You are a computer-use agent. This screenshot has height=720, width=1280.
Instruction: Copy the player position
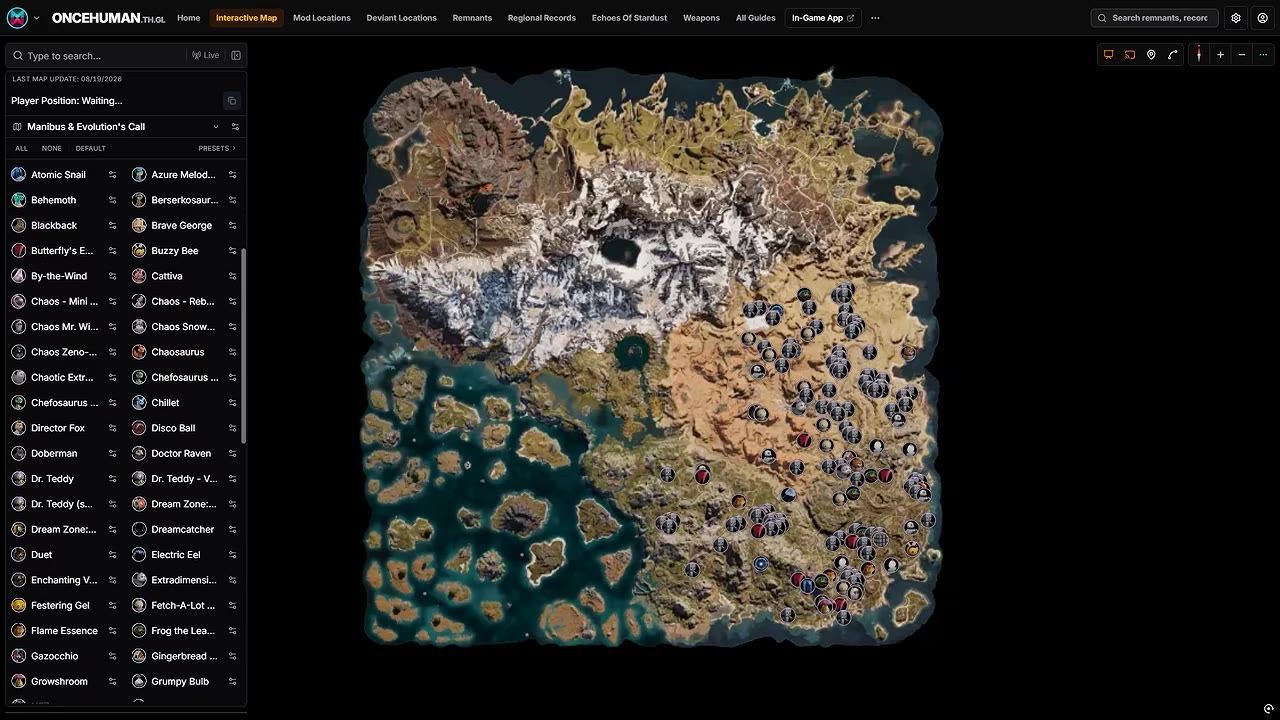pos(232,101)
